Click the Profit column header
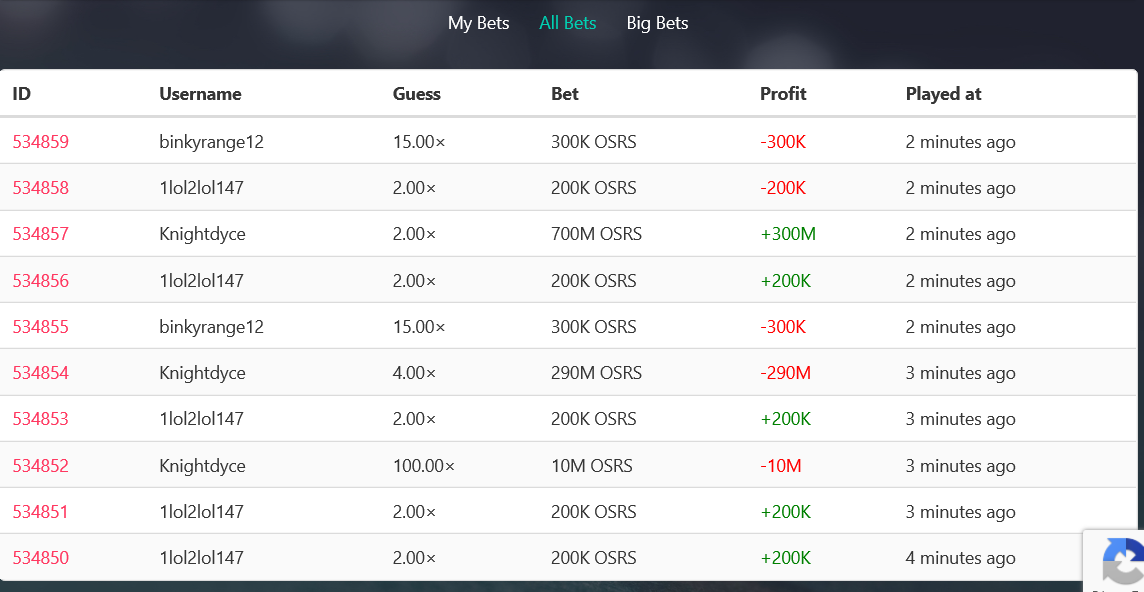The width and height of the screenshot is (1144, 592). [x=783, y=94]
